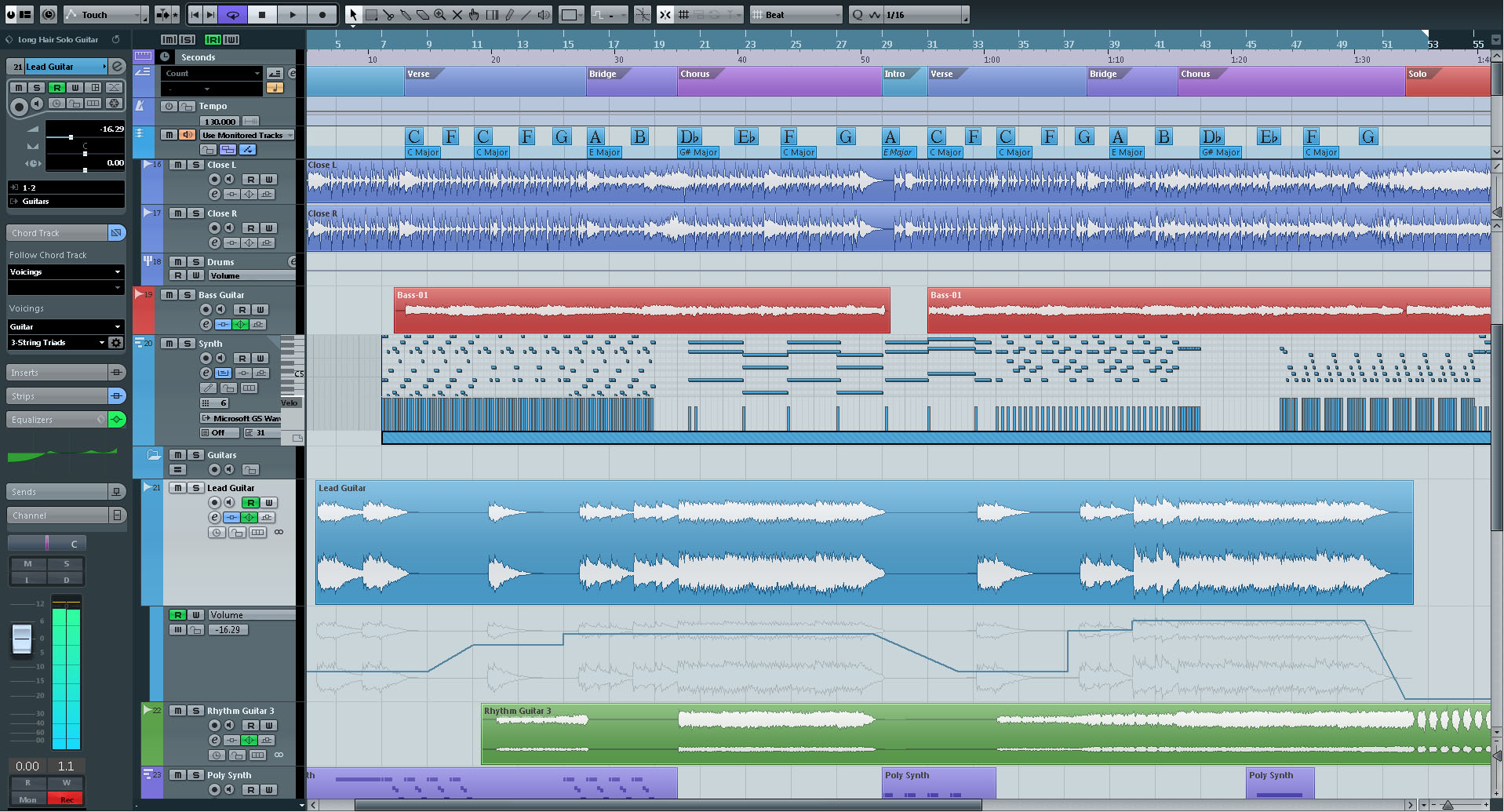Activate the Draw pencil tool
The image size is (1504, 812).
pos(509,15)
